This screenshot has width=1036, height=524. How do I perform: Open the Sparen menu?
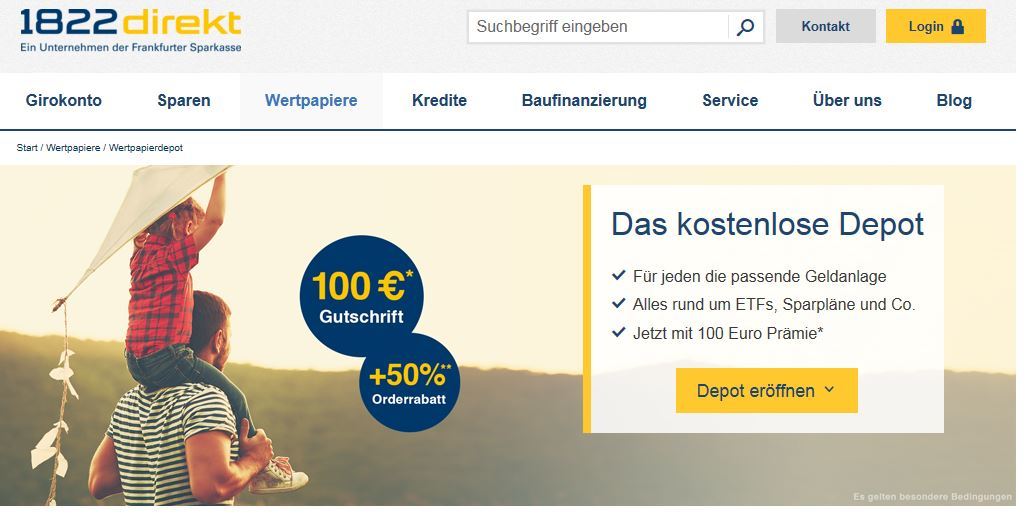pyautogui.click(x=184, y=100)
